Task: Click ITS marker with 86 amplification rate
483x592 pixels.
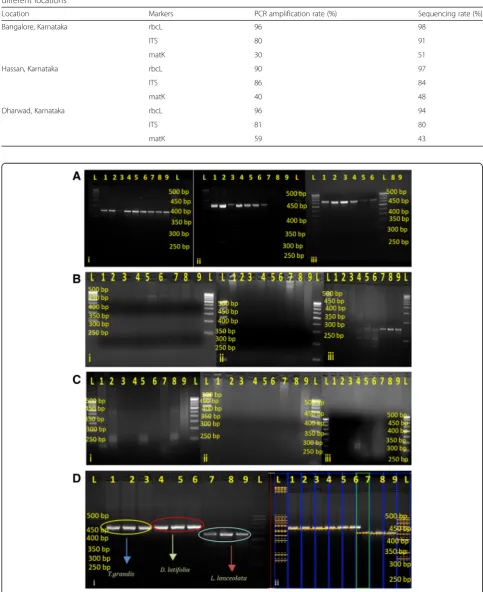Action: click(x=153, y=83)
